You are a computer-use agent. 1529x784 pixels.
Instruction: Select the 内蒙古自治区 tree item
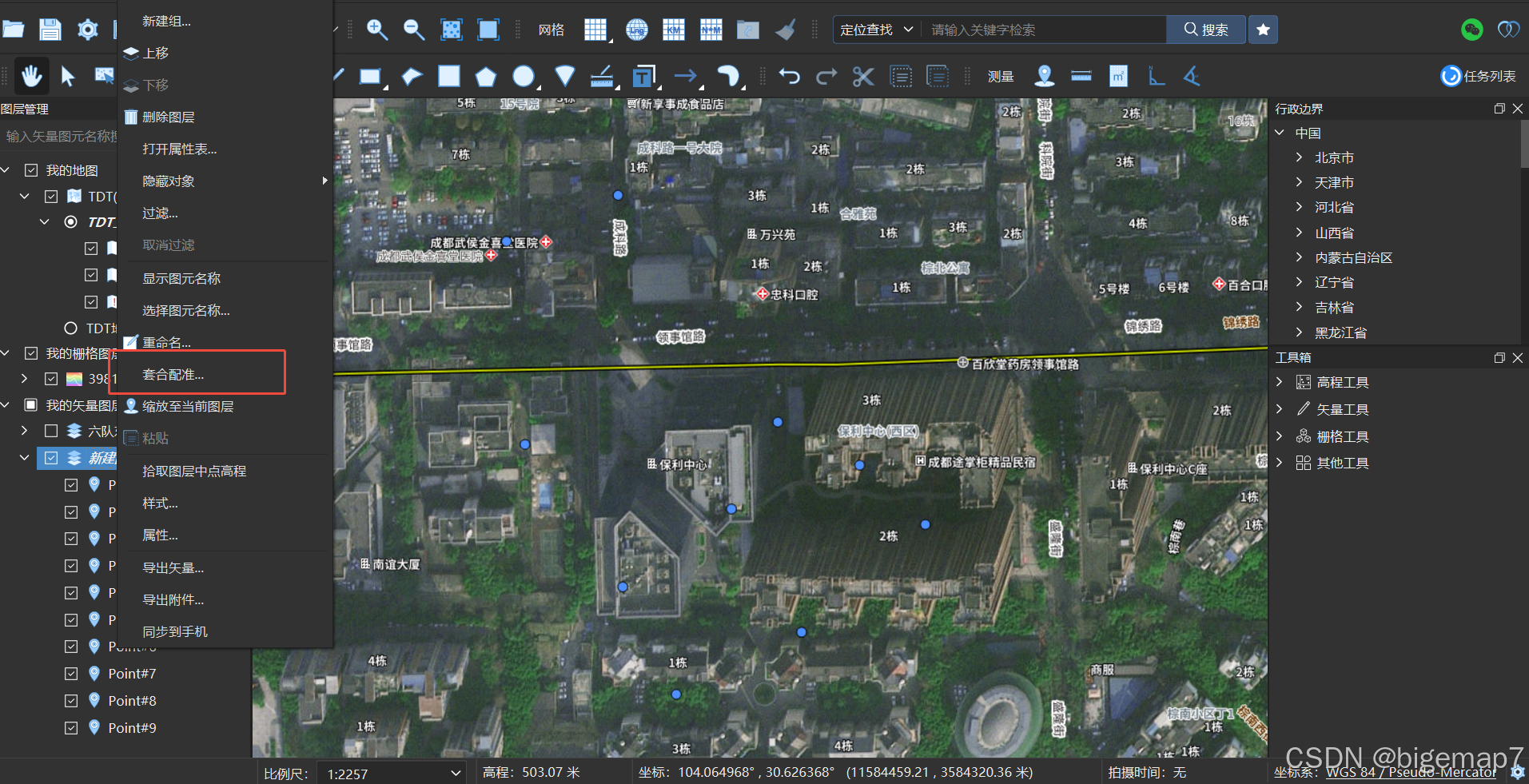(x=1354, y=257)
